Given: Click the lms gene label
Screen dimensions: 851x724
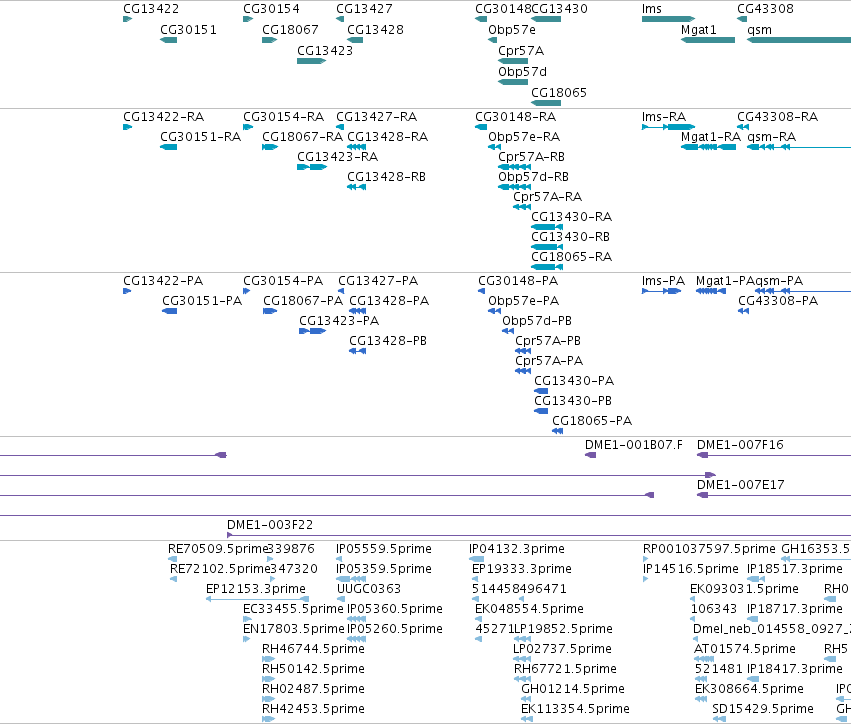Looking at the screenshot, I should [652, 9].
